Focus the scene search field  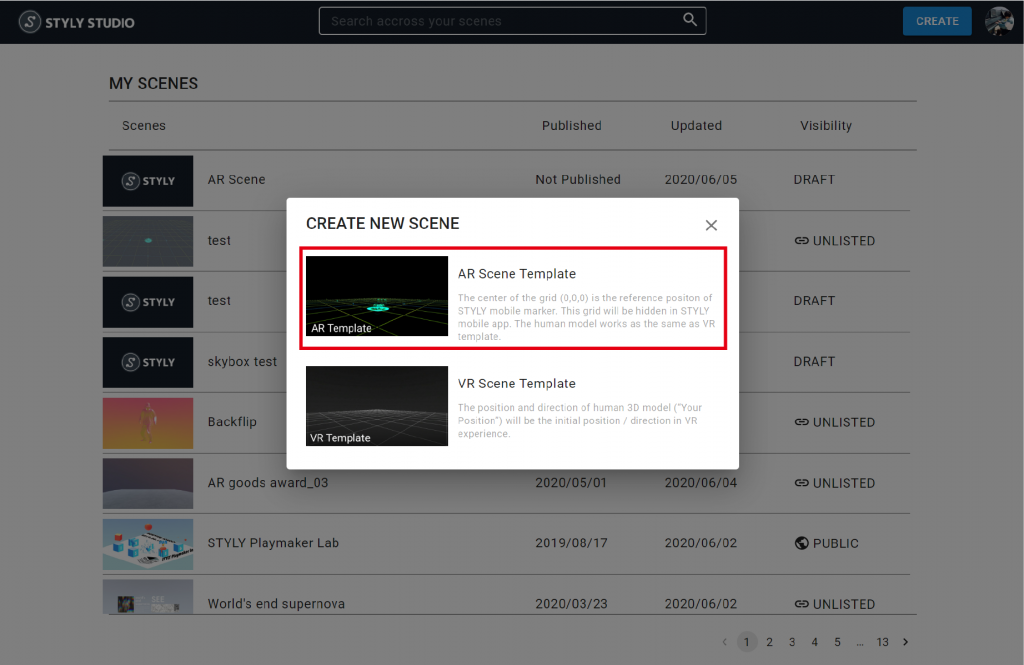point(512,21)
